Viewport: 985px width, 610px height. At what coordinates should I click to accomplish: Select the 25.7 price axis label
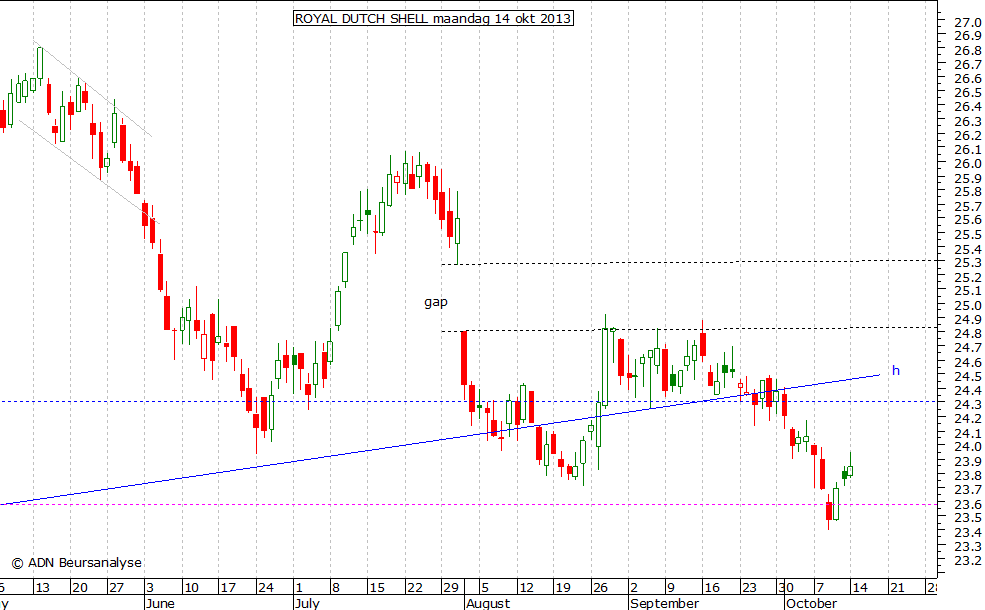coord(968,206)
